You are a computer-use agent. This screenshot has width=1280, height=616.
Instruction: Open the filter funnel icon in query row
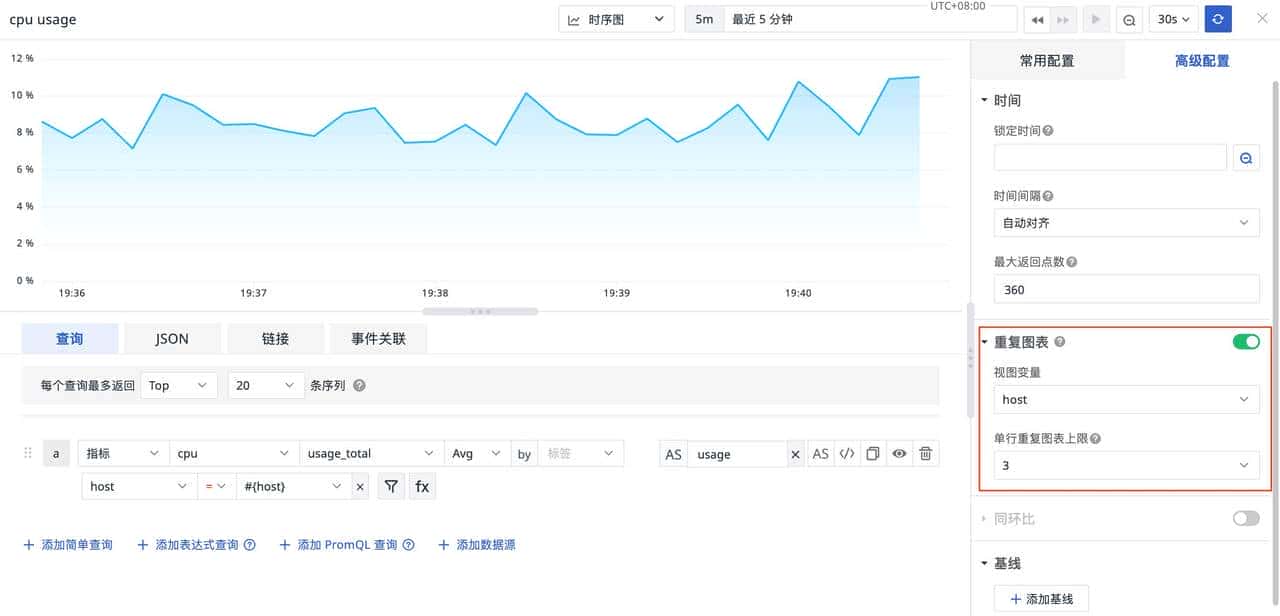point(391,486)
